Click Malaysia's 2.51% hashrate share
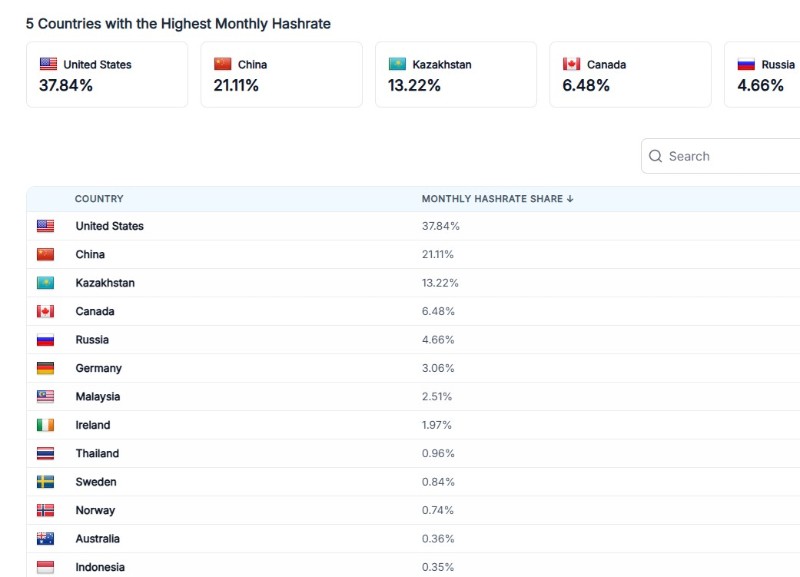The image size is (800, 577). tap(437, 396)
